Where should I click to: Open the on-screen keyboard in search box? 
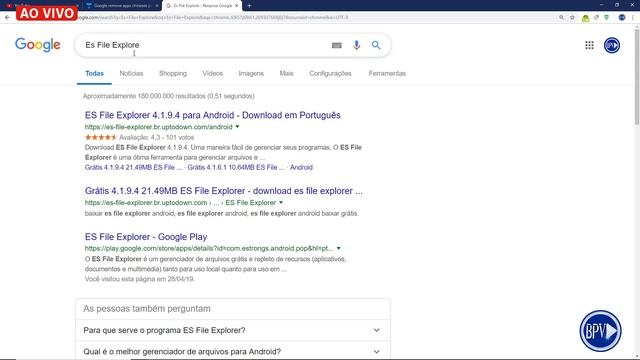(336, 45)
